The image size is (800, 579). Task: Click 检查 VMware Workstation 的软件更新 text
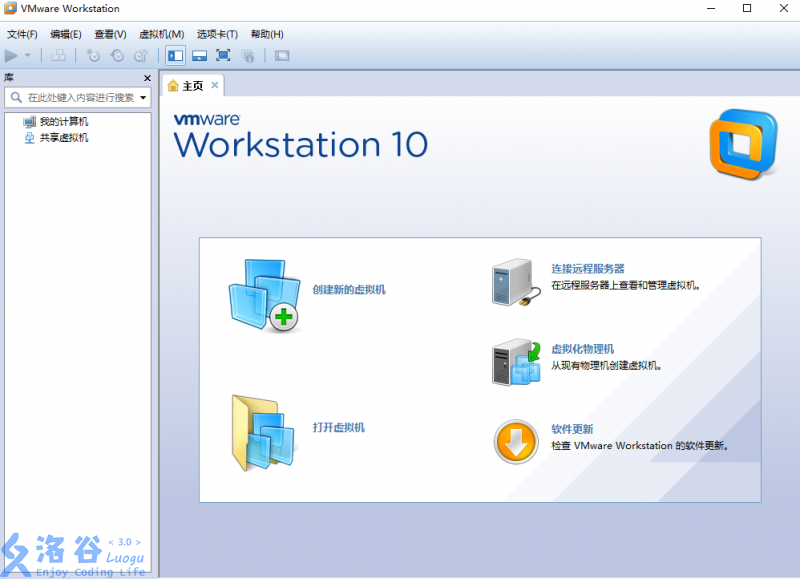pyautogui.click(x=639, y=446)
